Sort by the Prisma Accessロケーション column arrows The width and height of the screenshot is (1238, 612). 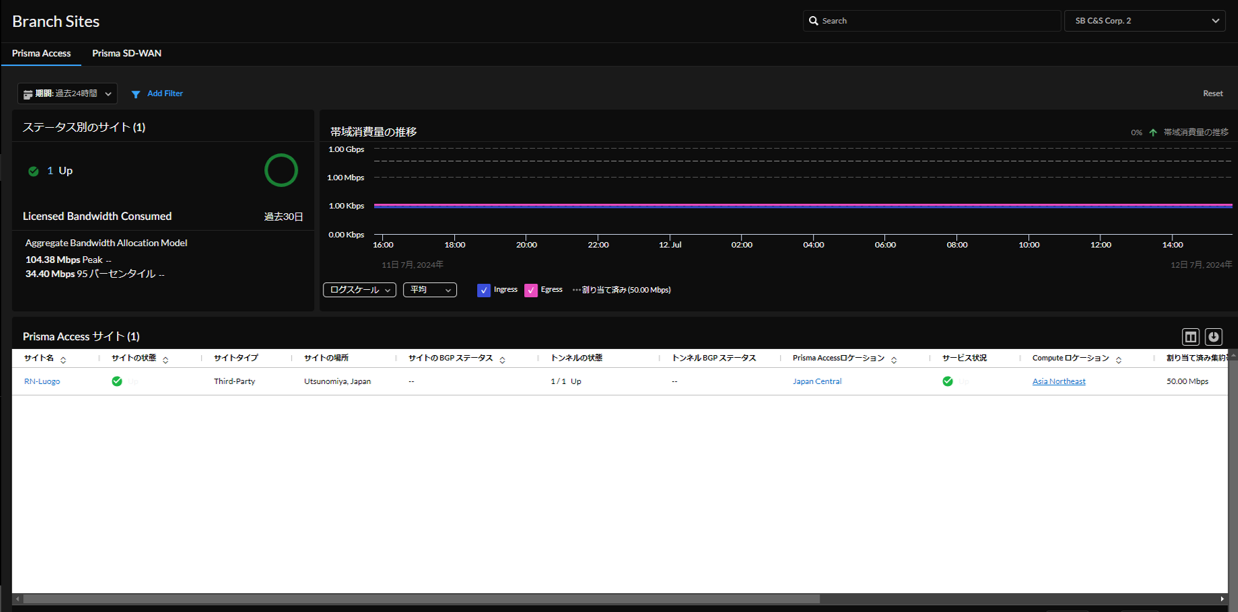click(x=894, y=359)
